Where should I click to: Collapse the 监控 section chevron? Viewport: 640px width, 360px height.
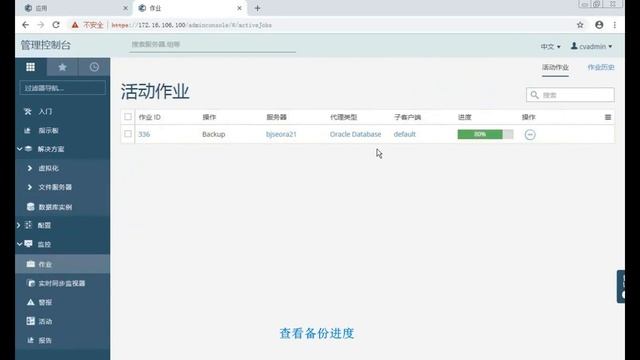pos(19,244)
